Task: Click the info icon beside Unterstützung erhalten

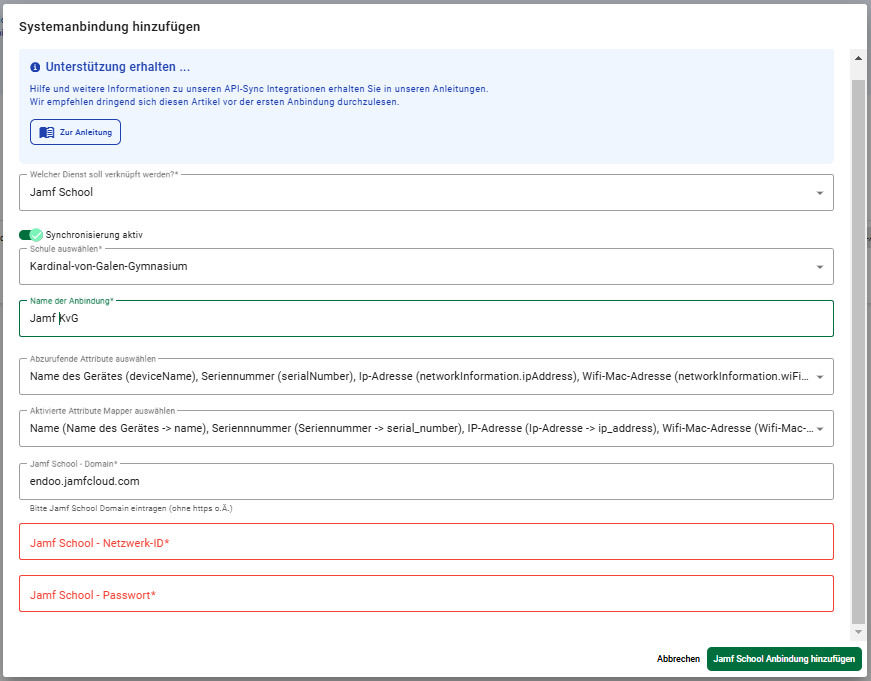Action: click(x=35, y=67)
